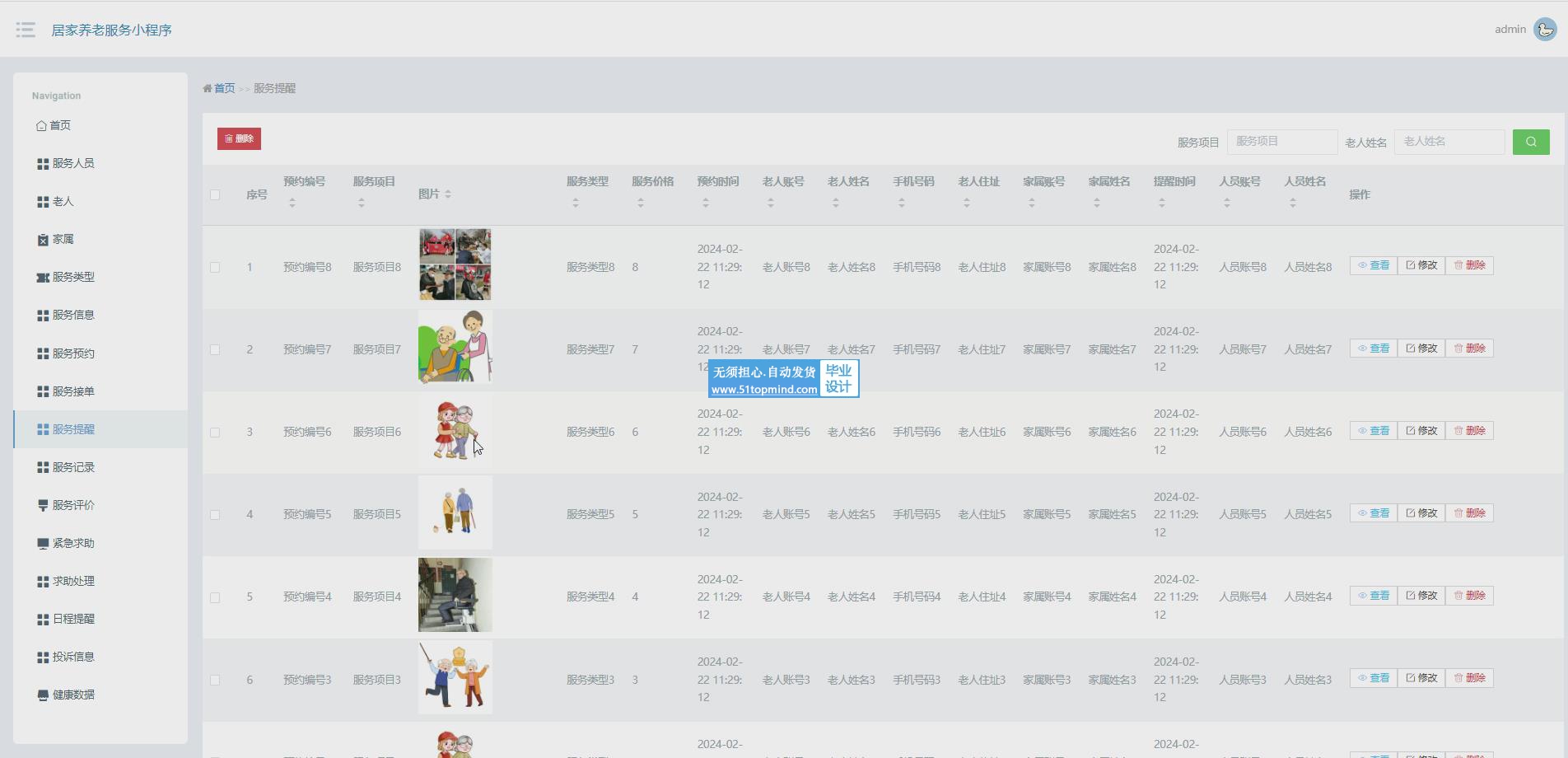Click the 居家养老服务小程序 title
This screenshot has width=1568, height=758.
pyautogui.click(x=112, y=30)
